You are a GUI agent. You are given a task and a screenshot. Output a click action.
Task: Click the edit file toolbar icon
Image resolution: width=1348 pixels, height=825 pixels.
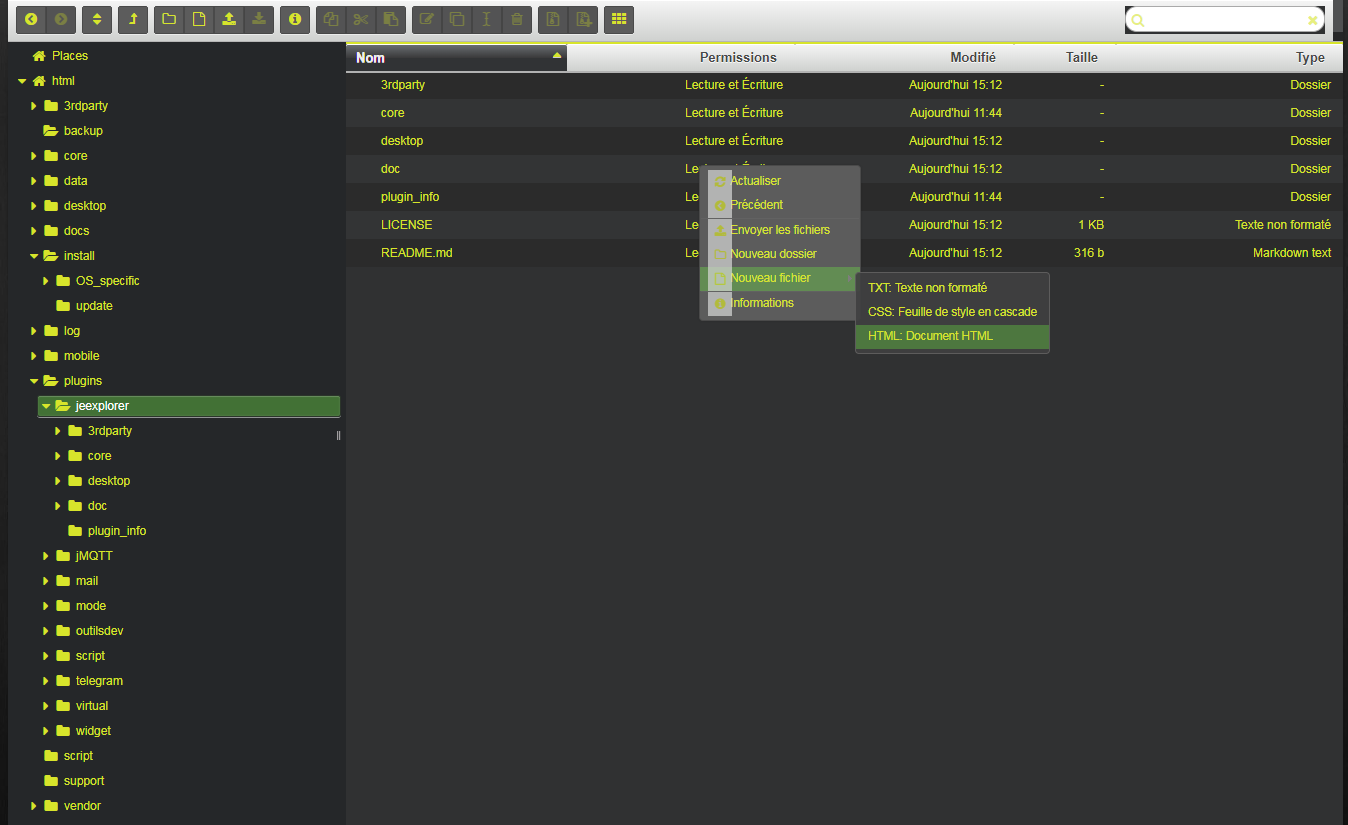[427, 19]
